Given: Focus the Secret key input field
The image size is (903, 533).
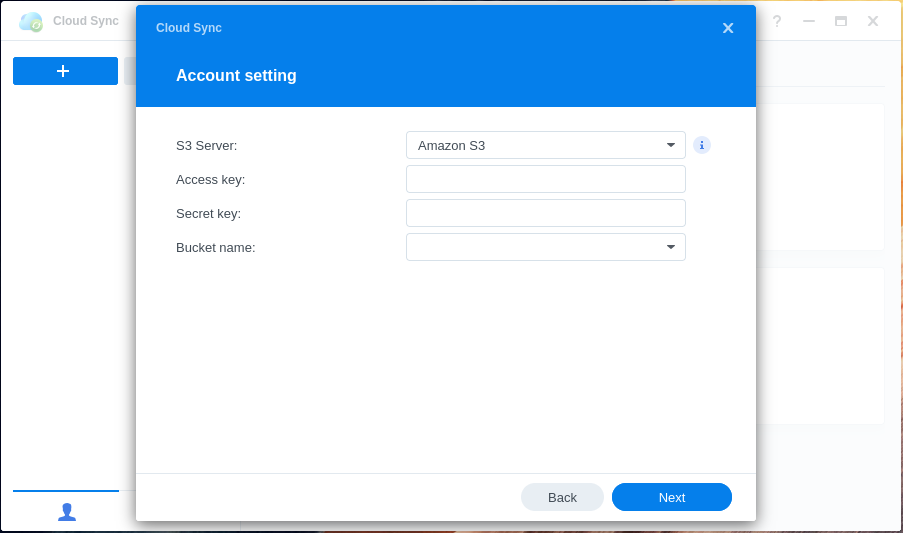Looking at the screenshot, I should click(x=545, y=213).
